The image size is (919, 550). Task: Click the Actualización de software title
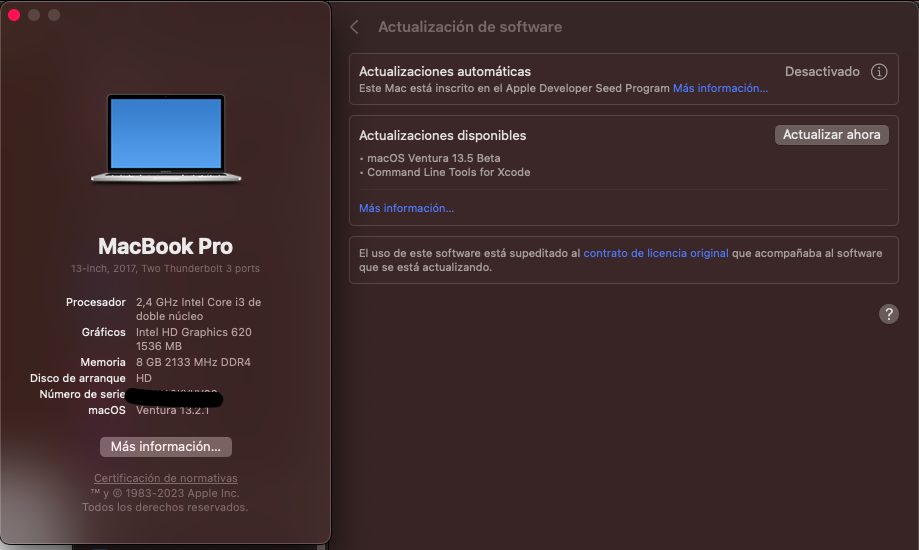[x=470, y=27]
